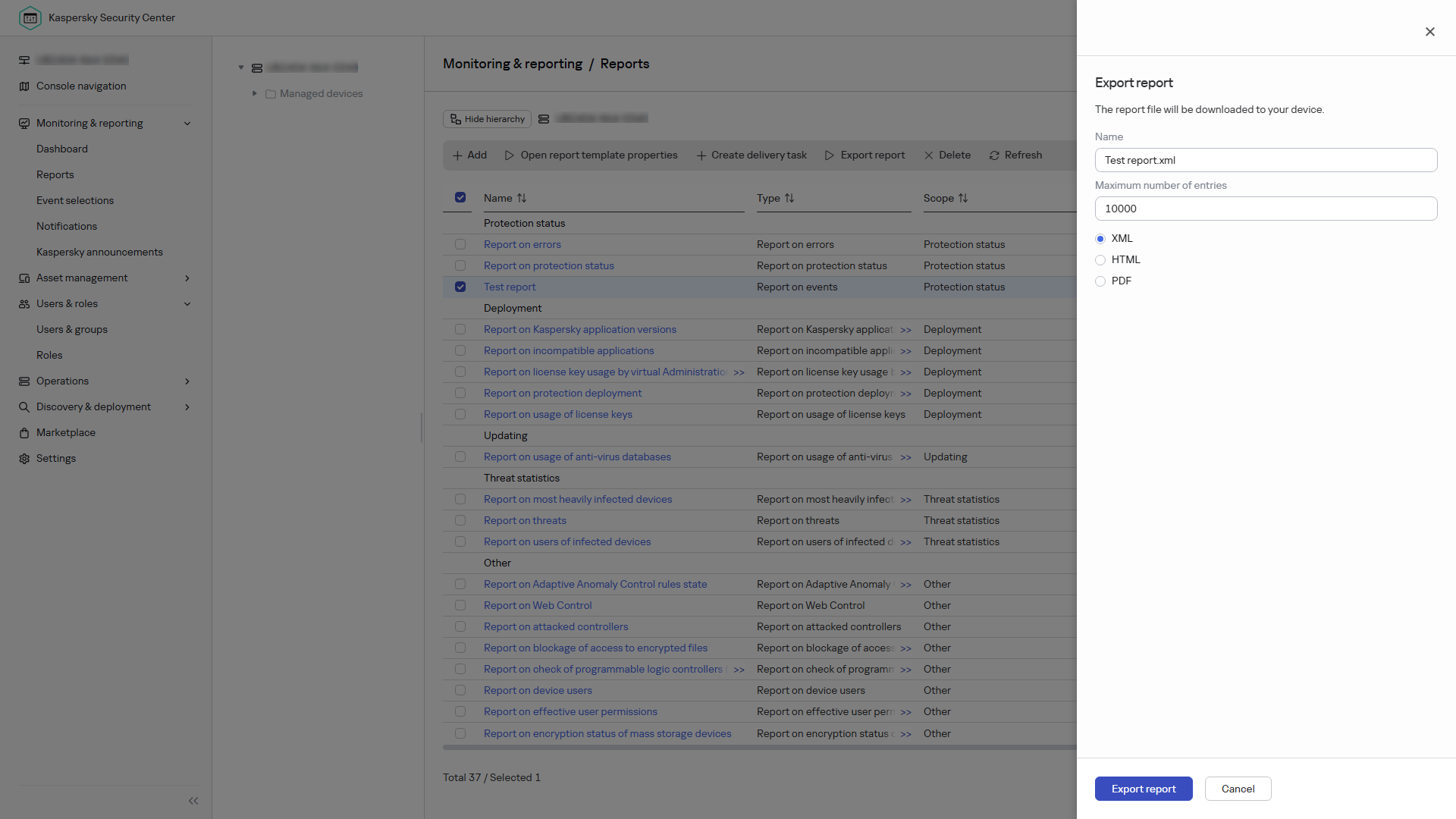Screen dimensions: 1456x819
Task: Collapse the Users & roles chevron
Action: [187, 304]
